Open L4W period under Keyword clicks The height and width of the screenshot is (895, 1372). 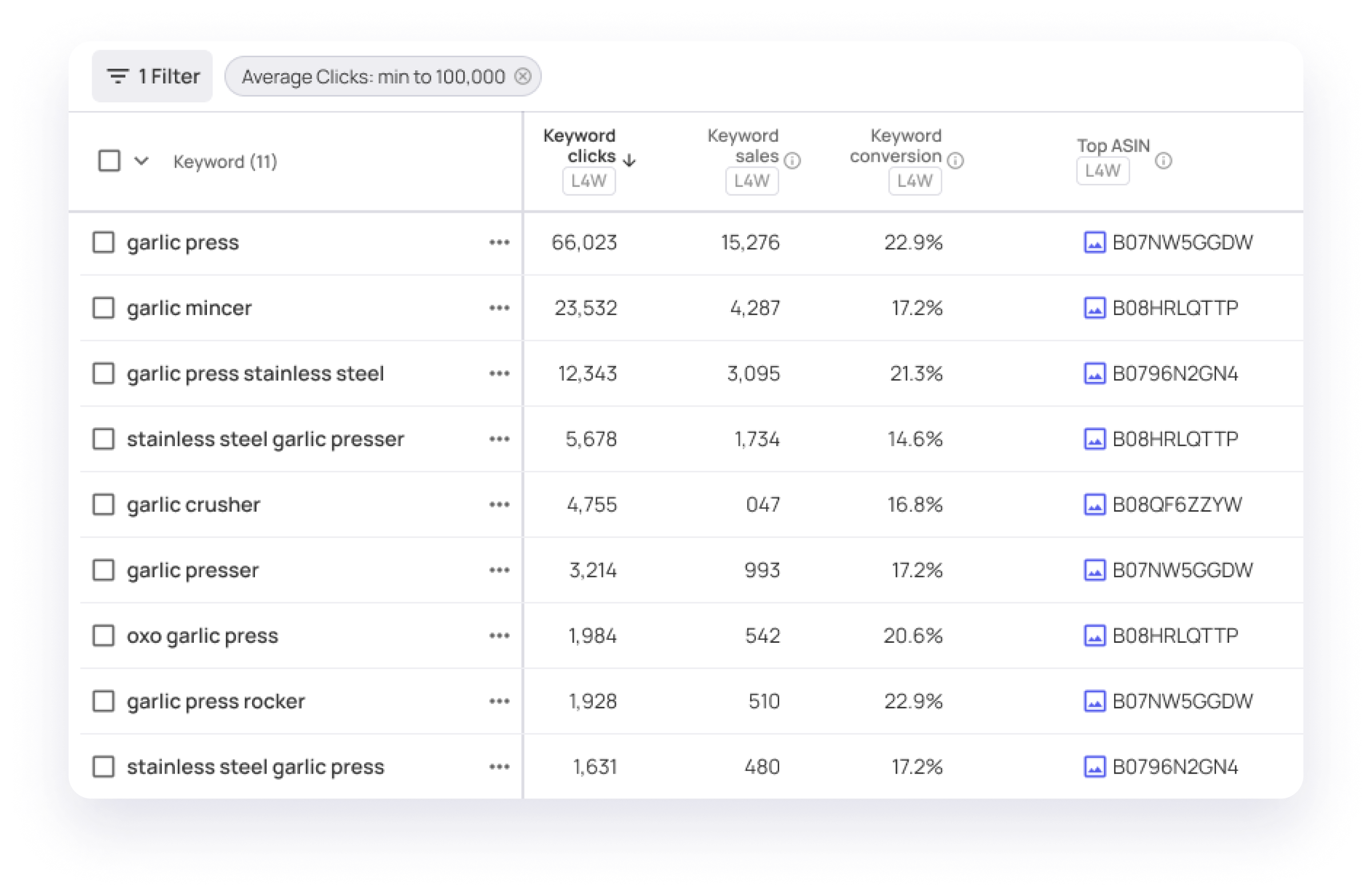(x=589, y=181)
